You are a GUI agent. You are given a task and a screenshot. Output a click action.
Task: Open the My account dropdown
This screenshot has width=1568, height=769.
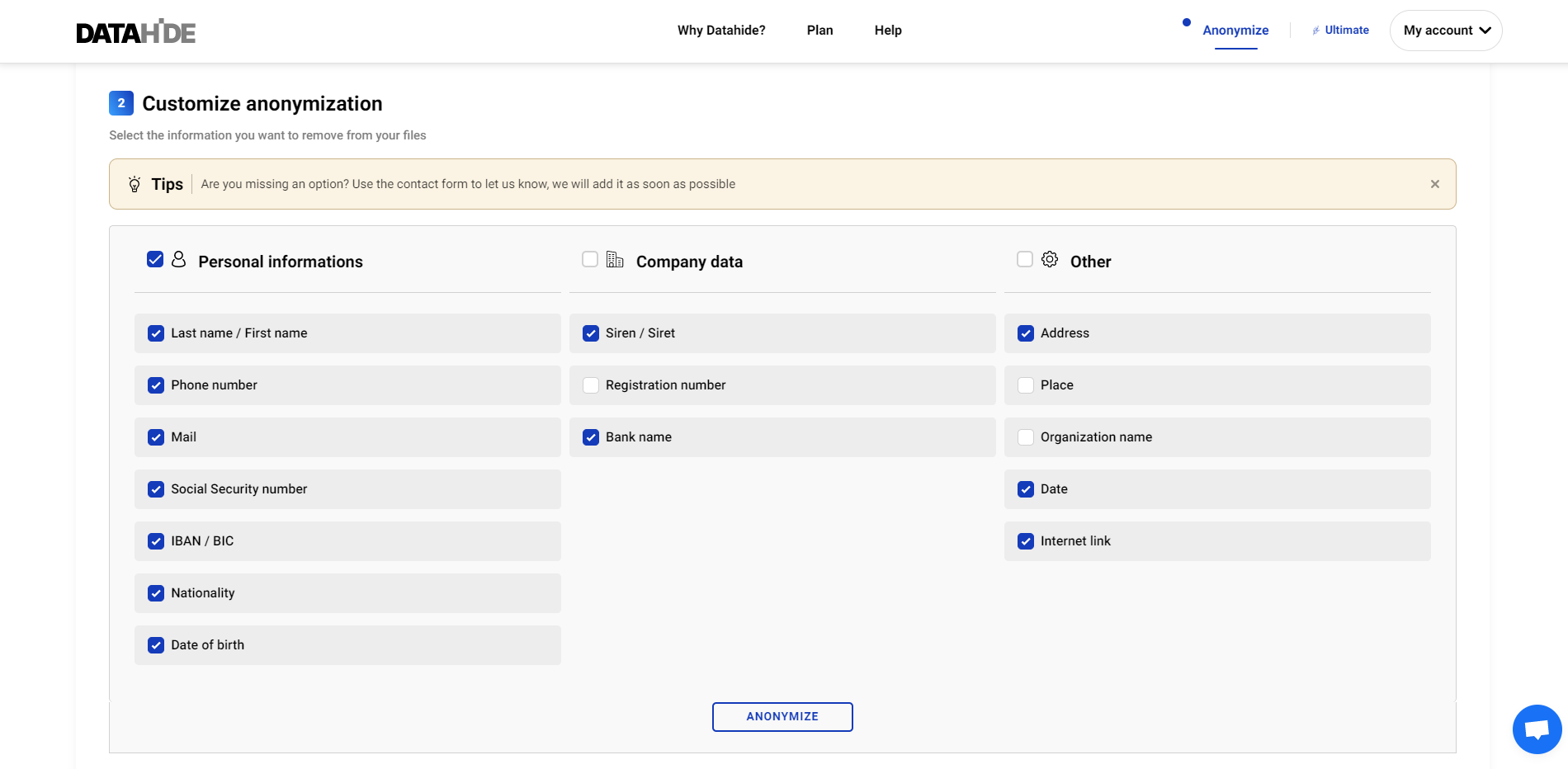[1446, 31]
